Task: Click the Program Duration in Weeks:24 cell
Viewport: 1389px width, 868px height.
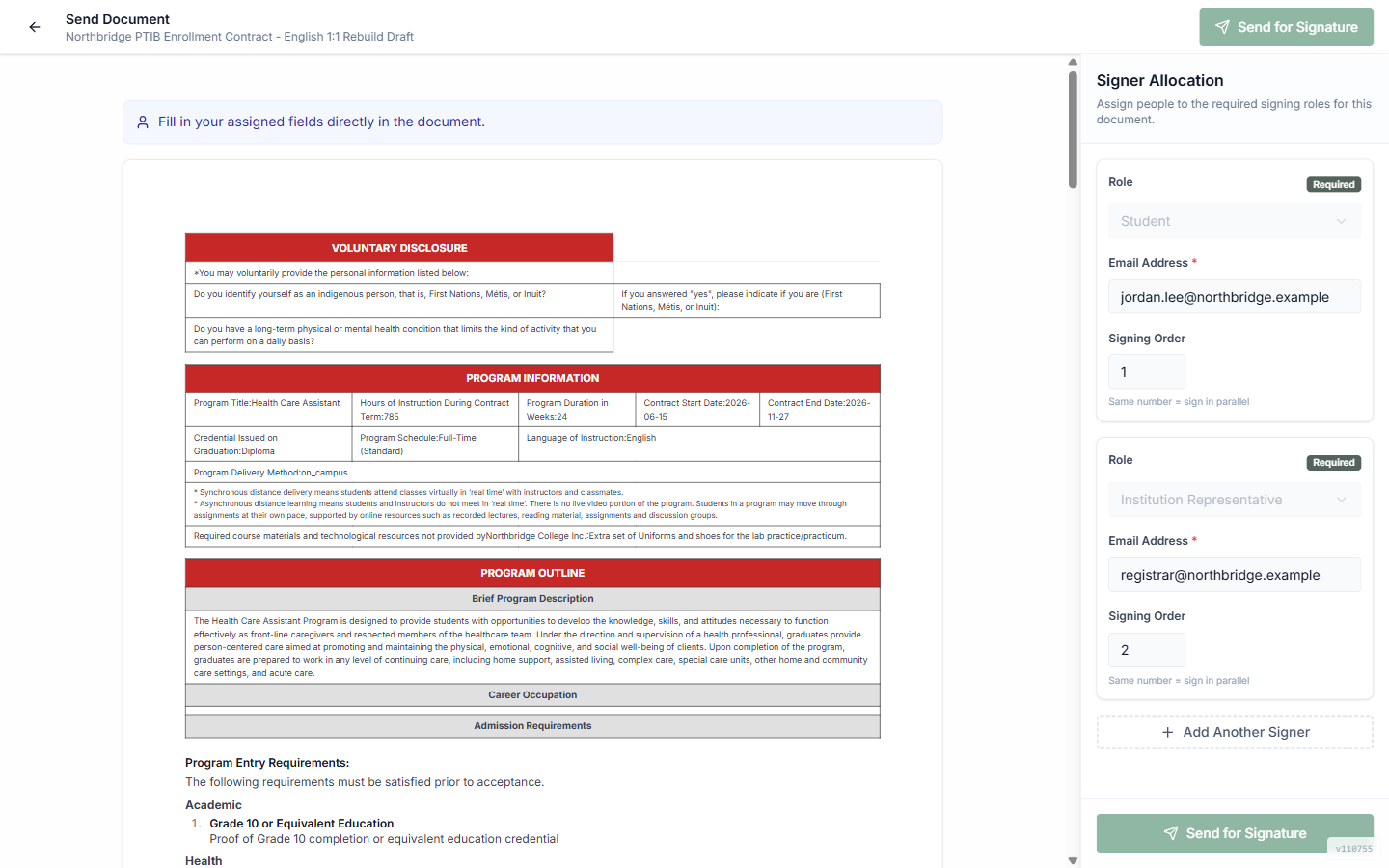Action: [577, 410]
